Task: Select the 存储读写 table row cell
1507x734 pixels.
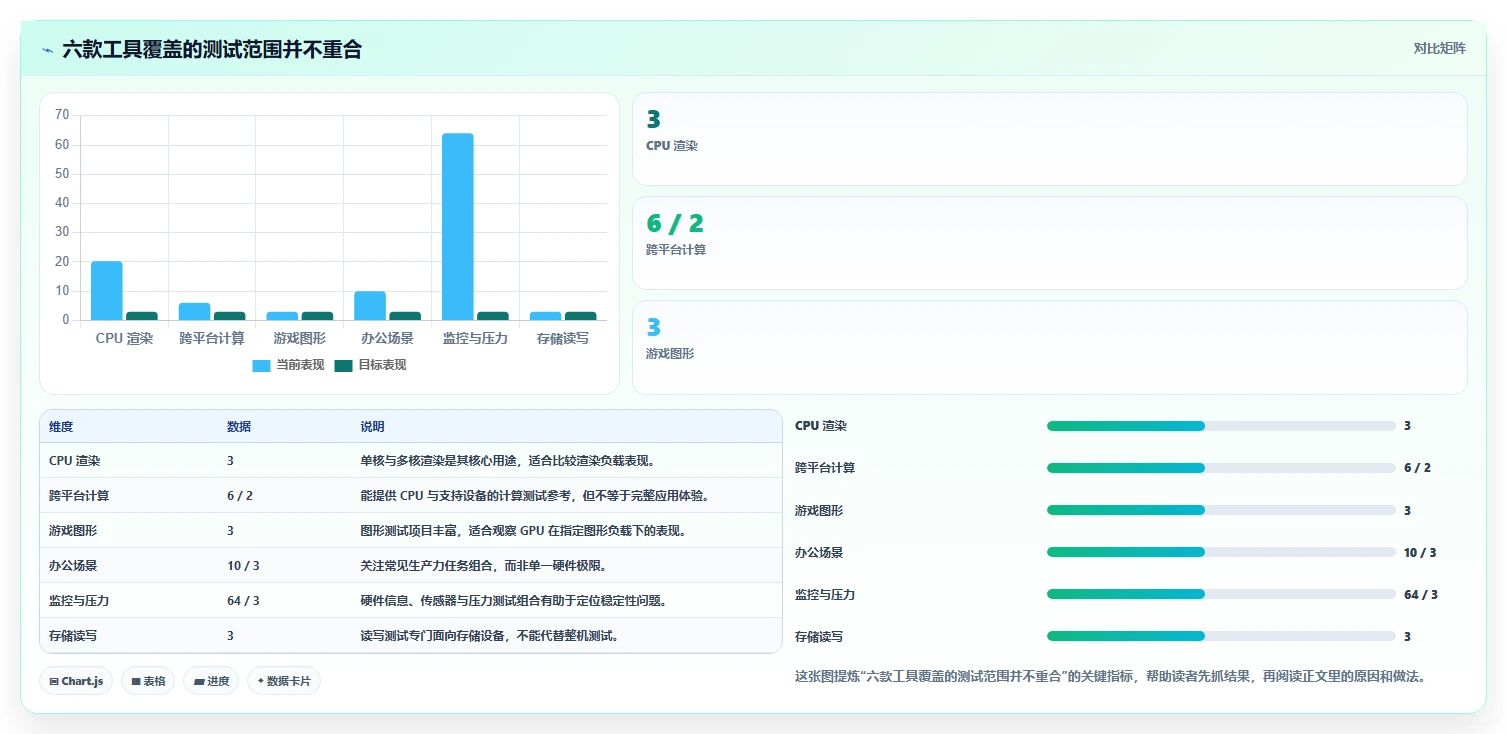Action: (73, 636)
